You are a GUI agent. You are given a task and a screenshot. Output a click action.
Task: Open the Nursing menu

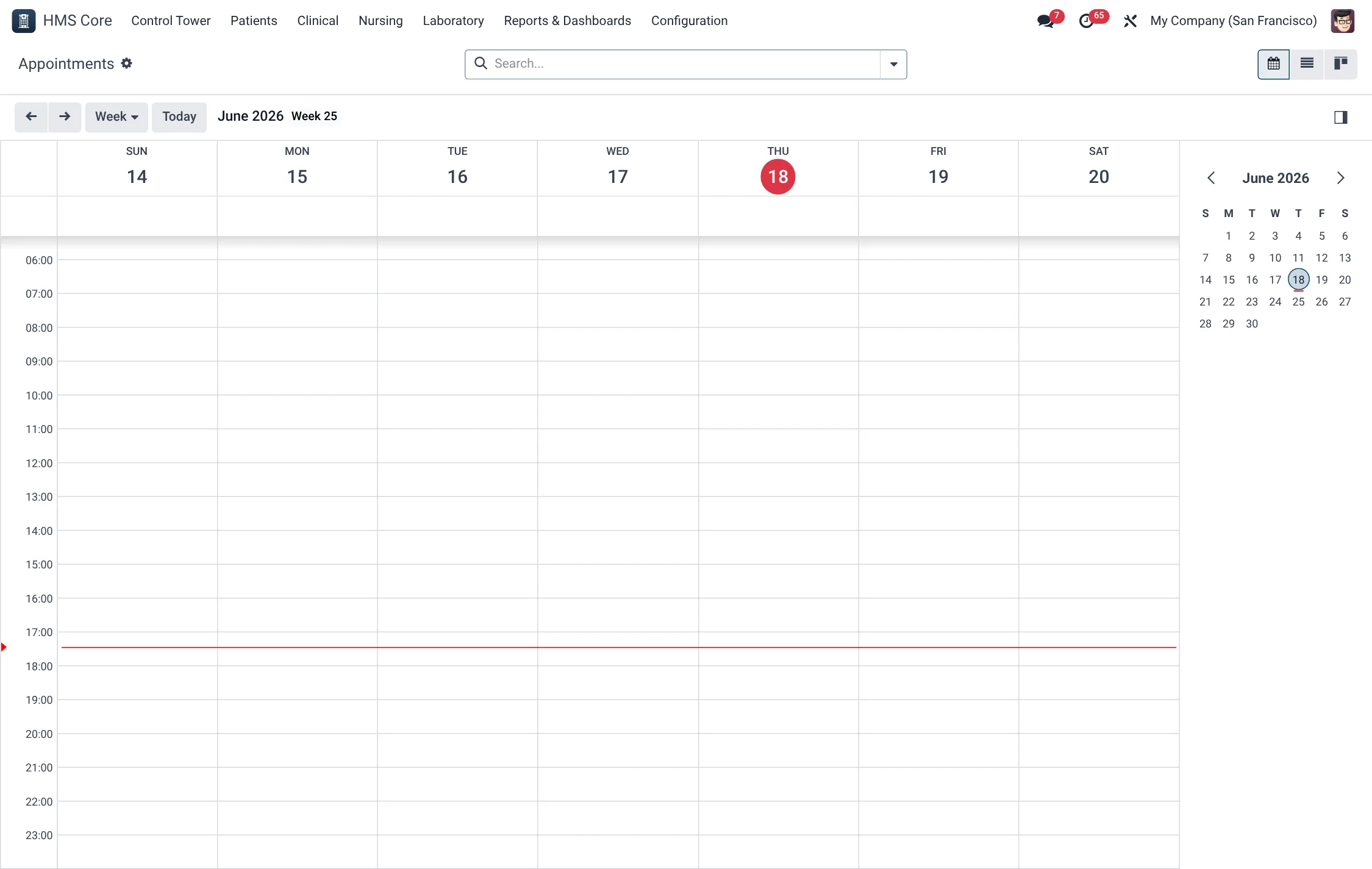tap(381, 21)
